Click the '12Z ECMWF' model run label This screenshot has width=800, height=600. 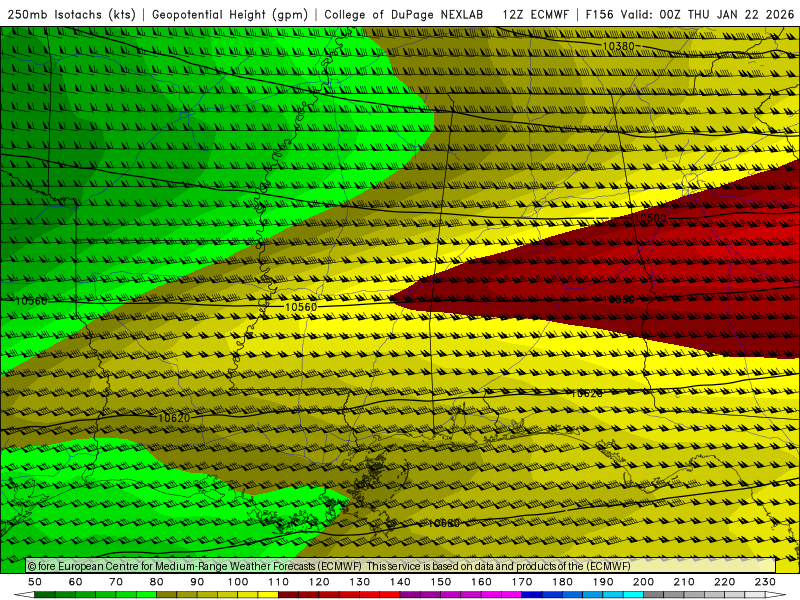pyautogui.click(x=535, y=15)
